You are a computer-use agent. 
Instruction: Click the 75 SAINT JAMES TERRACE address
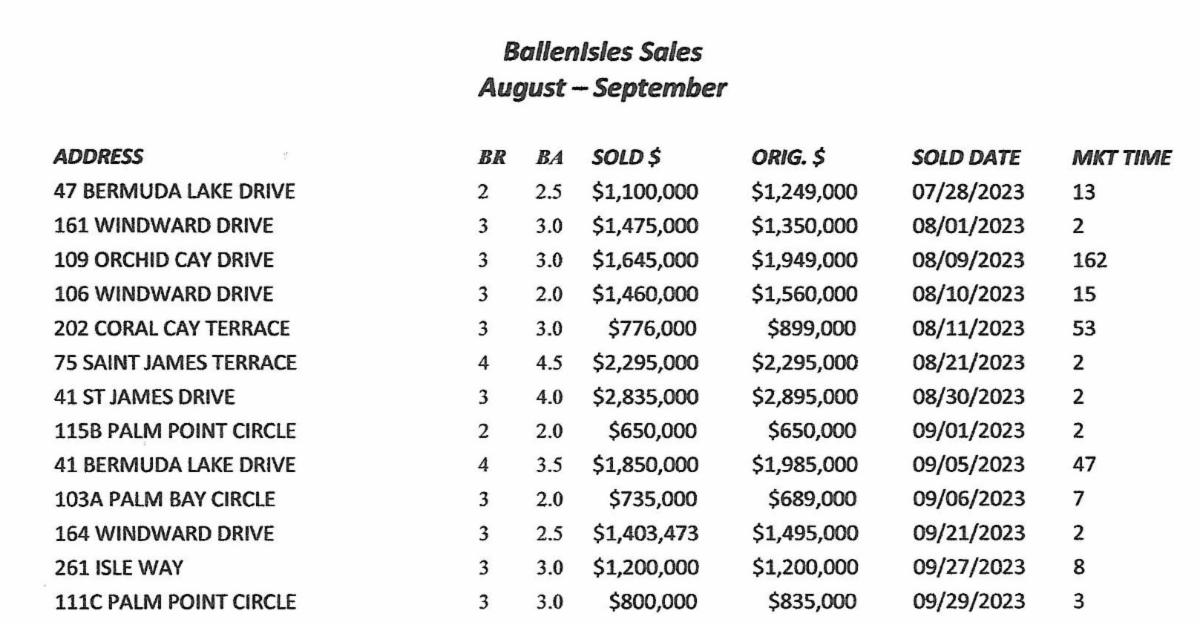coord(174,362)
